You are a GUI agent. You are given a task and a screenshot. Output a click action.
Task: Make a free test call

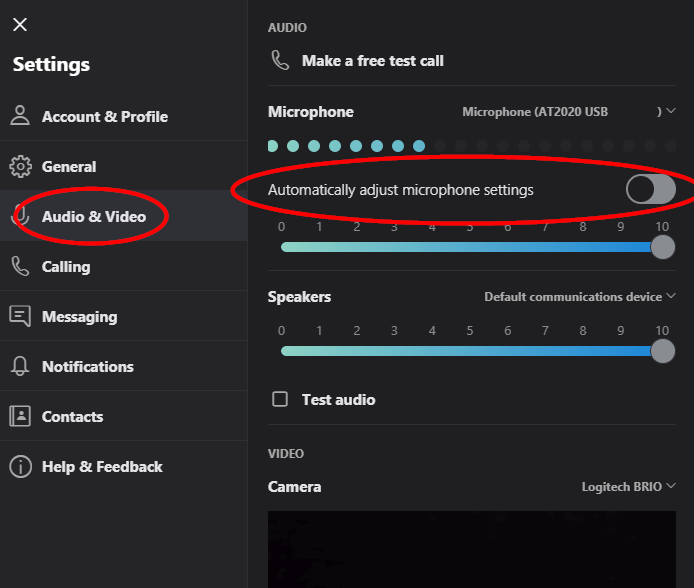coord(373,61)
